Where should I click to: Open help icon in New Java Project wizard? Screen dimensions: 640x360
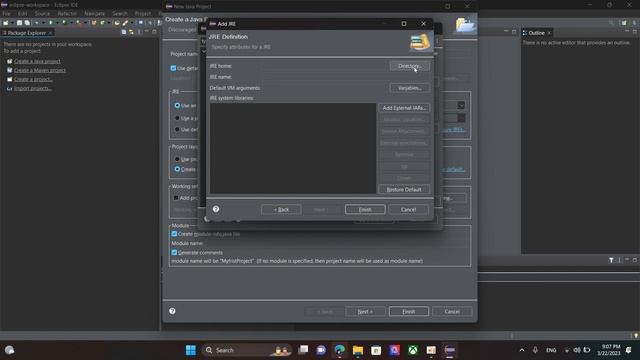point(172,311)
